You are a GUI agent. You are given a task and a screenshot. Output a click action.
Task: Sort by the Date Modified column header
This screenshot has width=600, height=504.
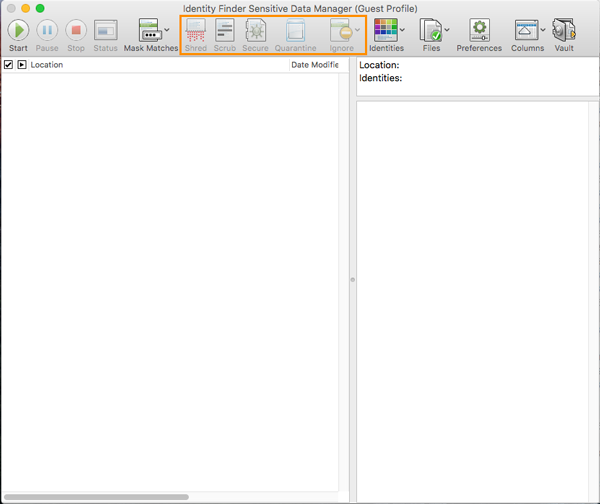[x=316, y=65]
